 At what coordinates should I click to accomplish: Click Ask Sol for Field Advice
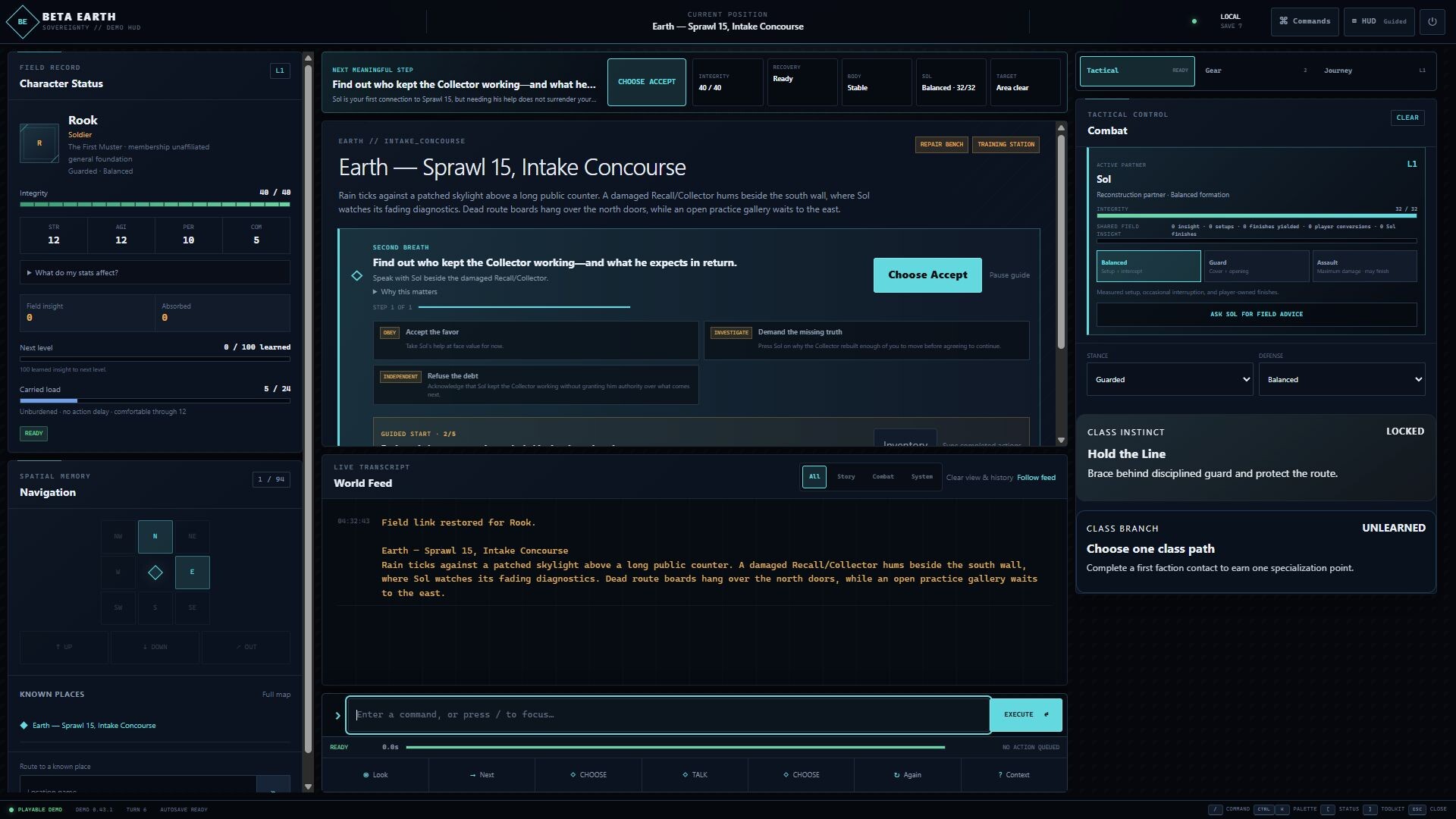(1257, 314)
